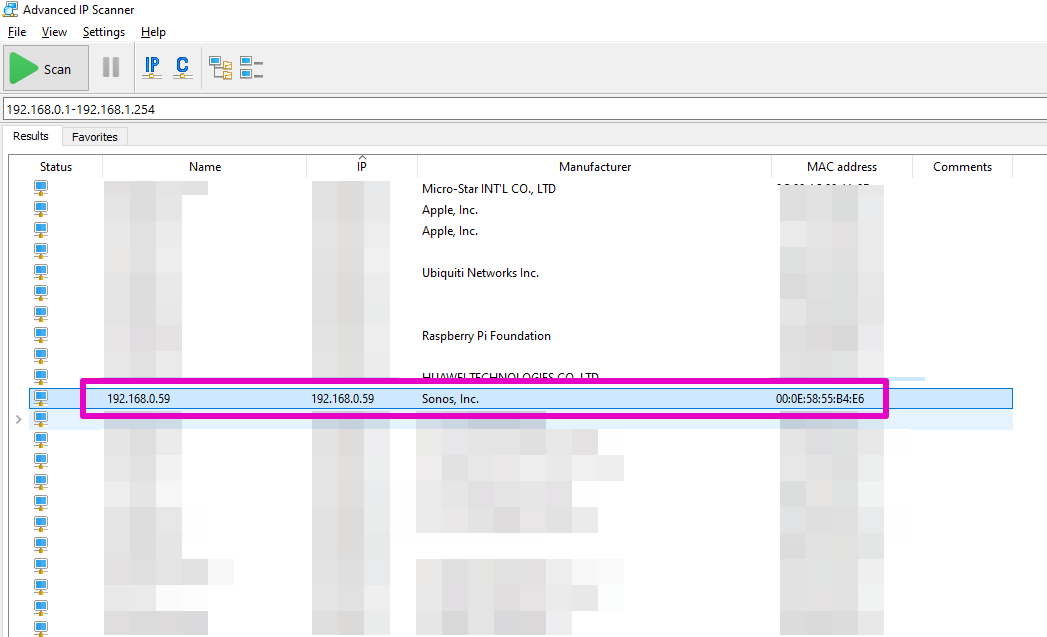Click the collapse all list icon

(x=251, y=68)
